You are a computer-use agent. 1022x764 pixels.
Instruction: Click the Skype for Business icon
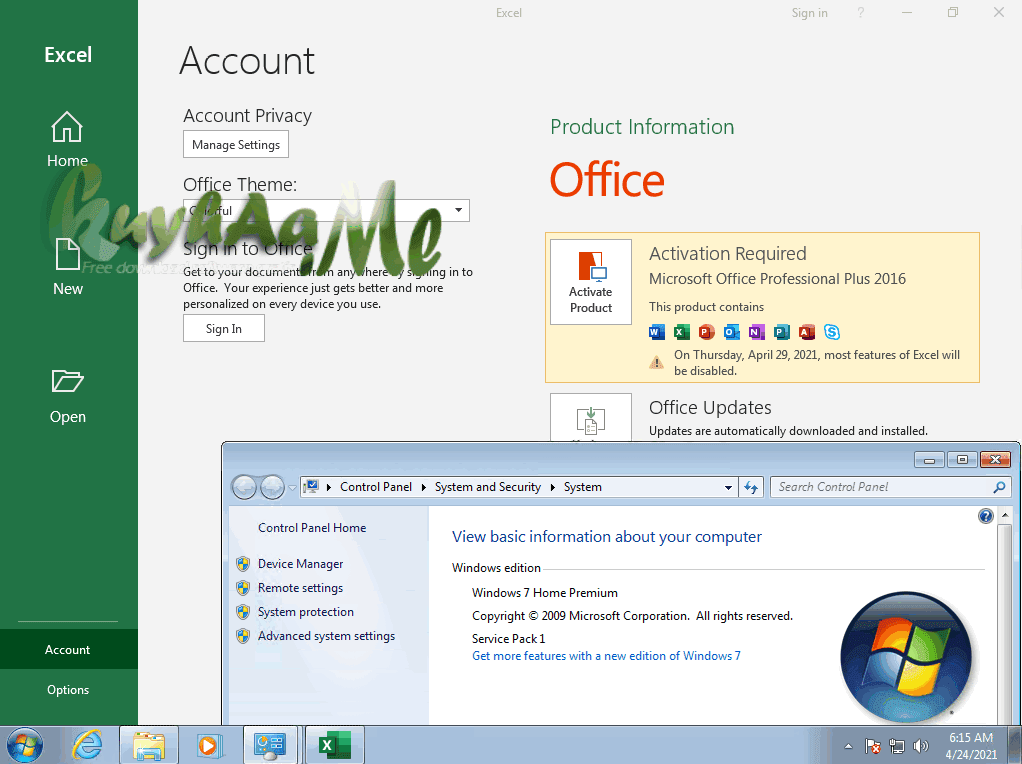[832, 332]
